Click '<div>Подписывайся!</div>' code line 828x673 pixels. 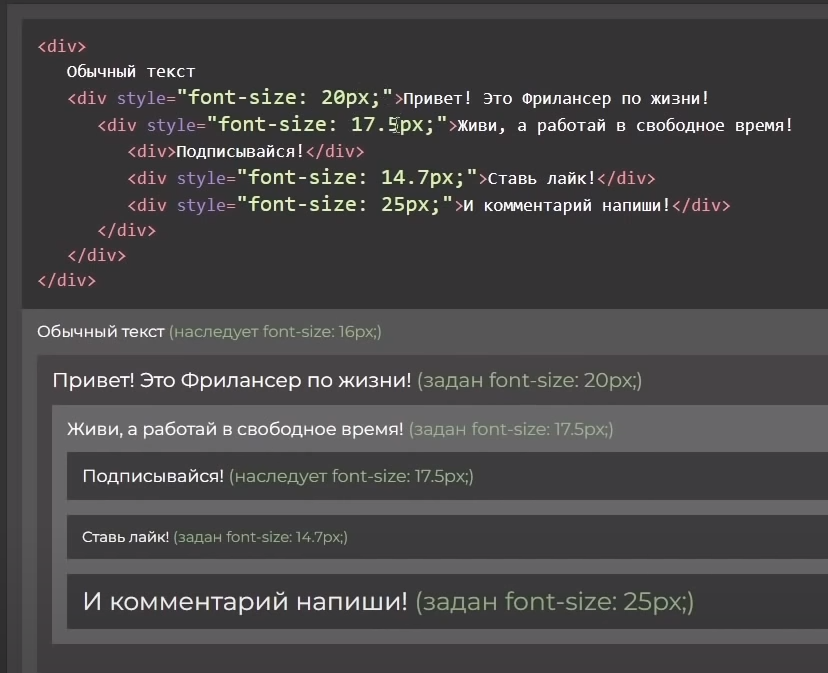click(246, 152)
